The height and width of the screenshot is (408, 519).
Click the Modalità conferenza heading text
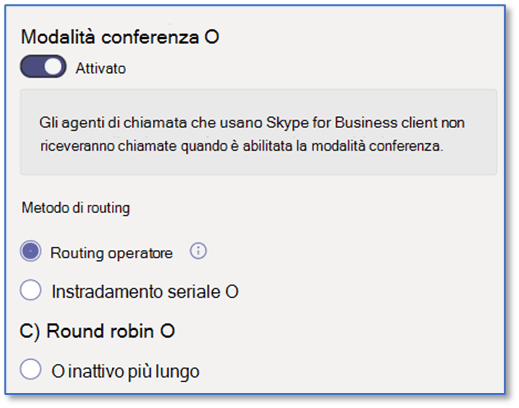(110, 37)
